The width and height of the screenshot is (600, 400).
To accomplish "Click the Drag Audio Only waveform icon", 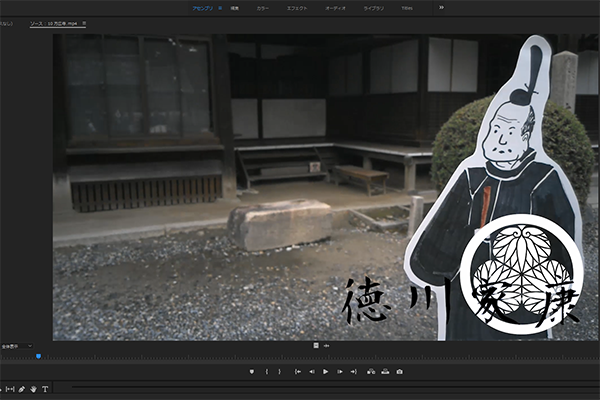I will (x=326, y=346).
